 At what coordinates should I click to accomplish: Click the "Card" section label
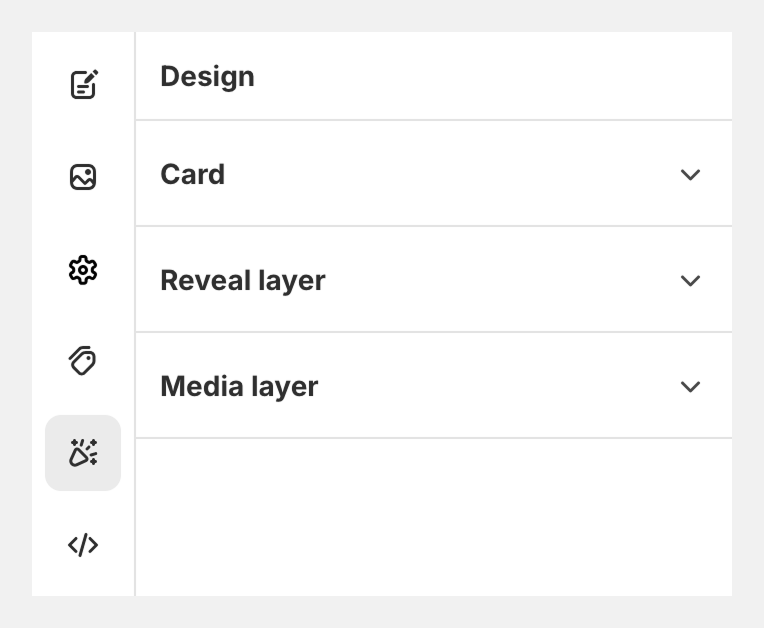(x=192, y=174)
